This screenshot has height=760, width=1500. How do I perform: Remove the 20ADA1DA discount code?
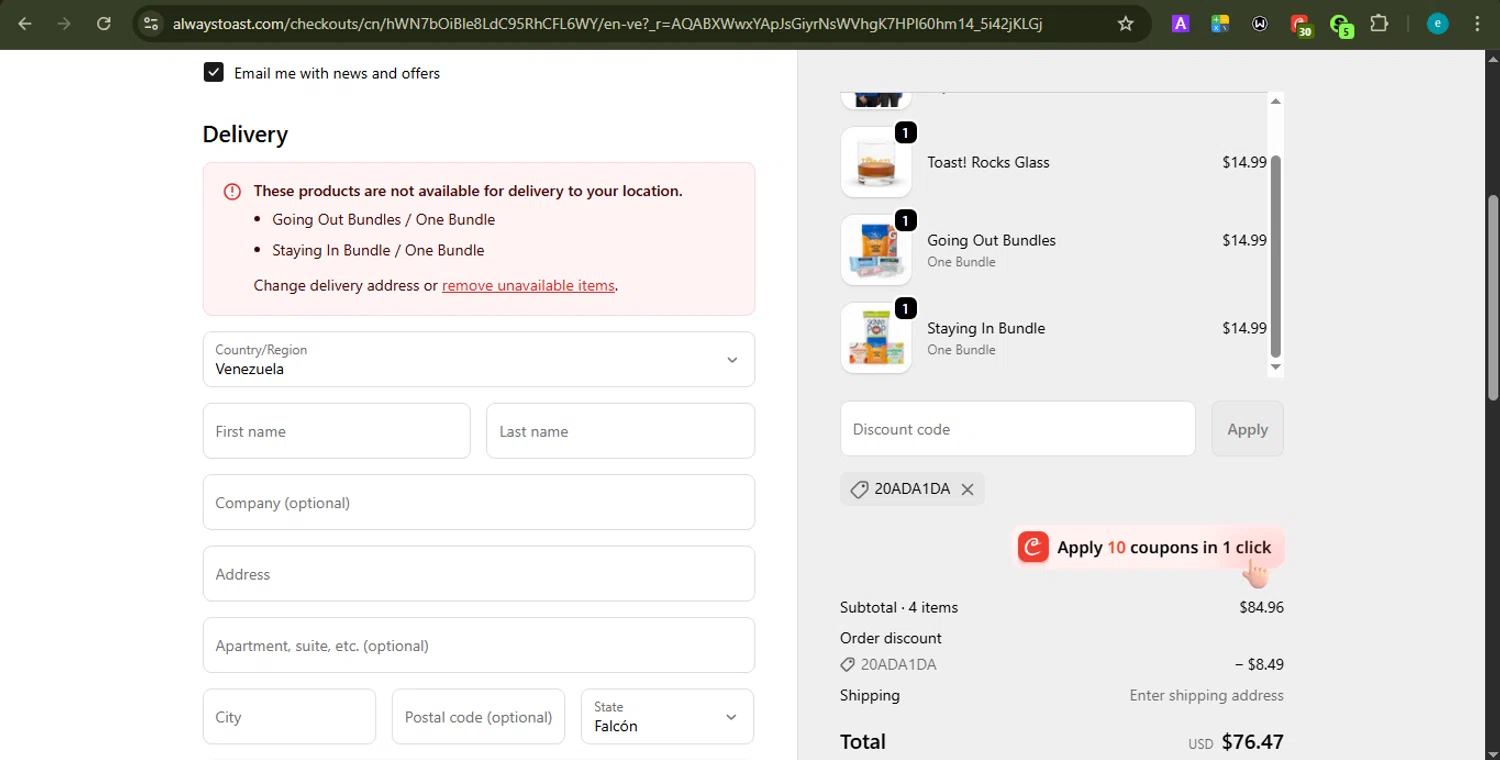coord(967,489)
